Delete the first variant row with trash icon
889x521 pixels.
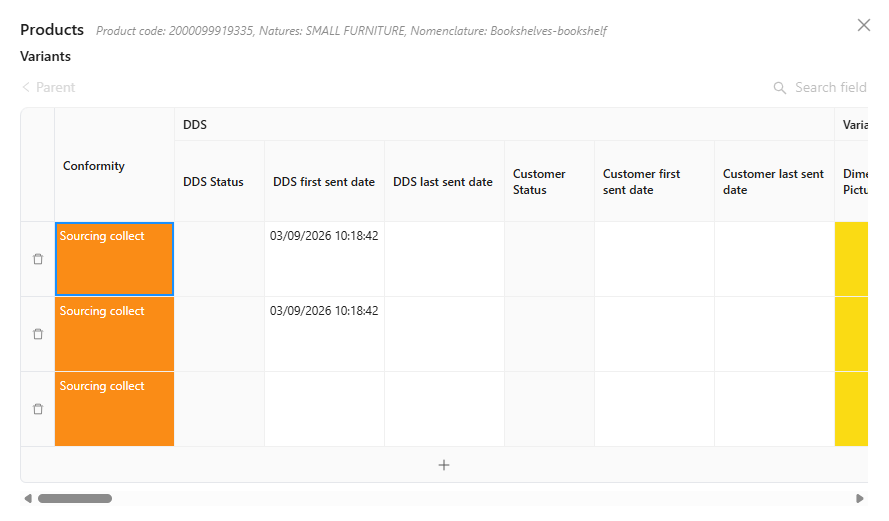click(x=38, y=259)
